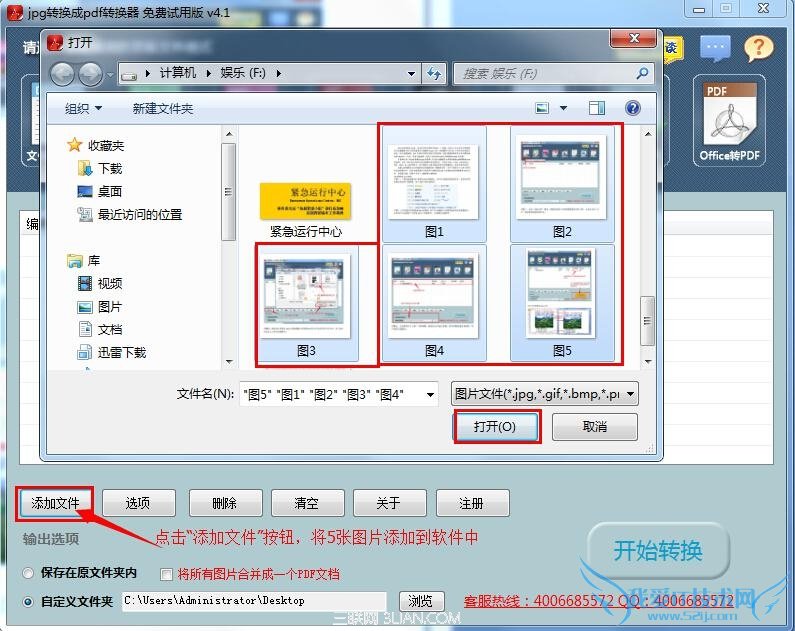The width and height of the screenshot is (795, 631).
Task: Click the 注册 button
Action: [472, 503]
